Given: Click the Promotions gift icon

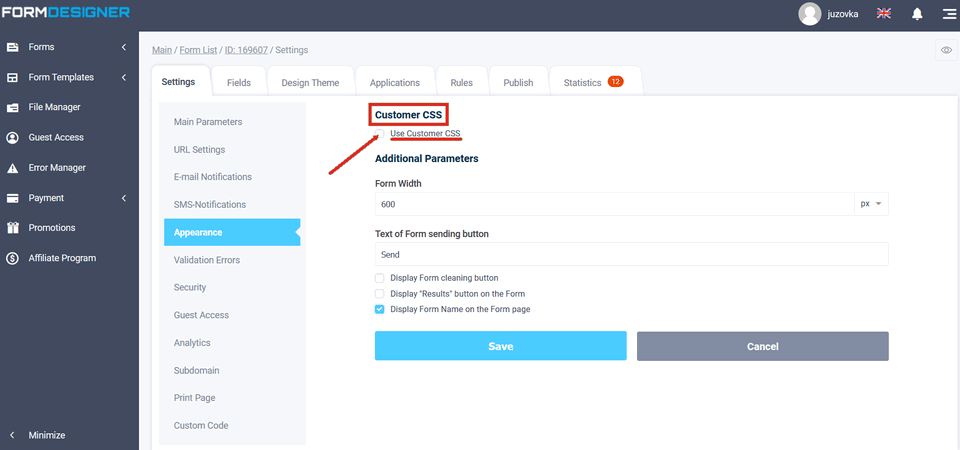Looking at the screenshot, I should [x=13, y=228].
